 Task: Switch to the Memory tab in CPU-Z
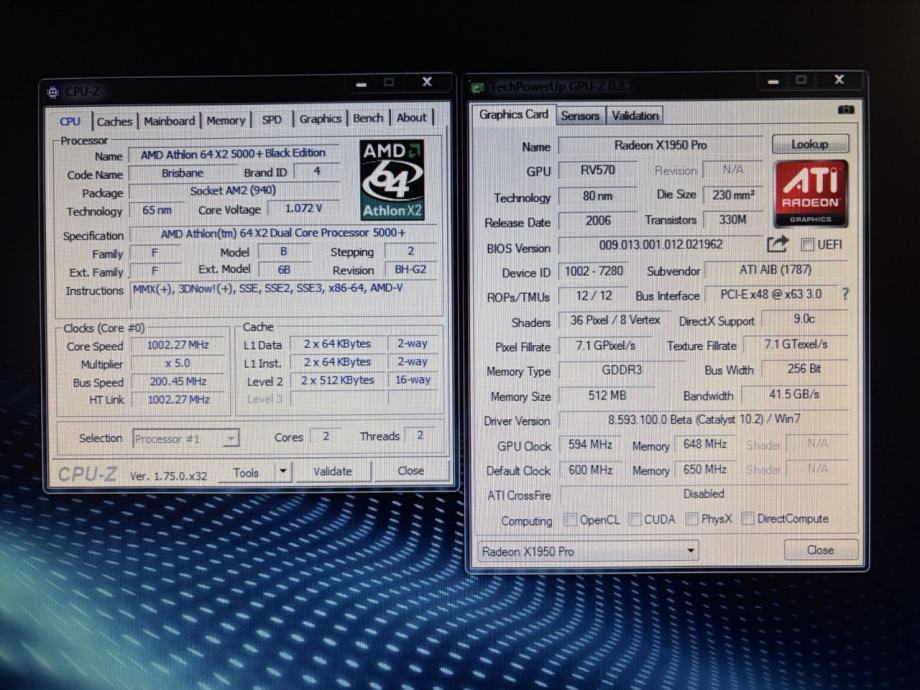(225, 120)
